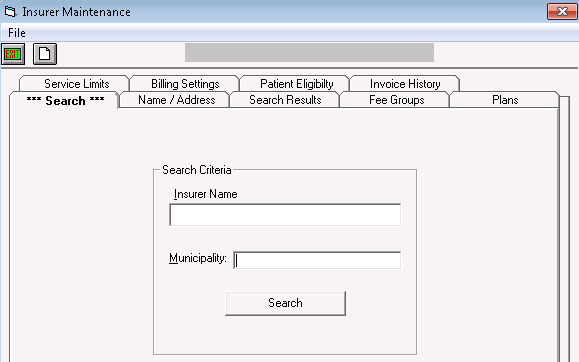Viewport: 579px width, 362px height.
Task: Switch to the Search Results tab
Action: (x=285, y=100)
